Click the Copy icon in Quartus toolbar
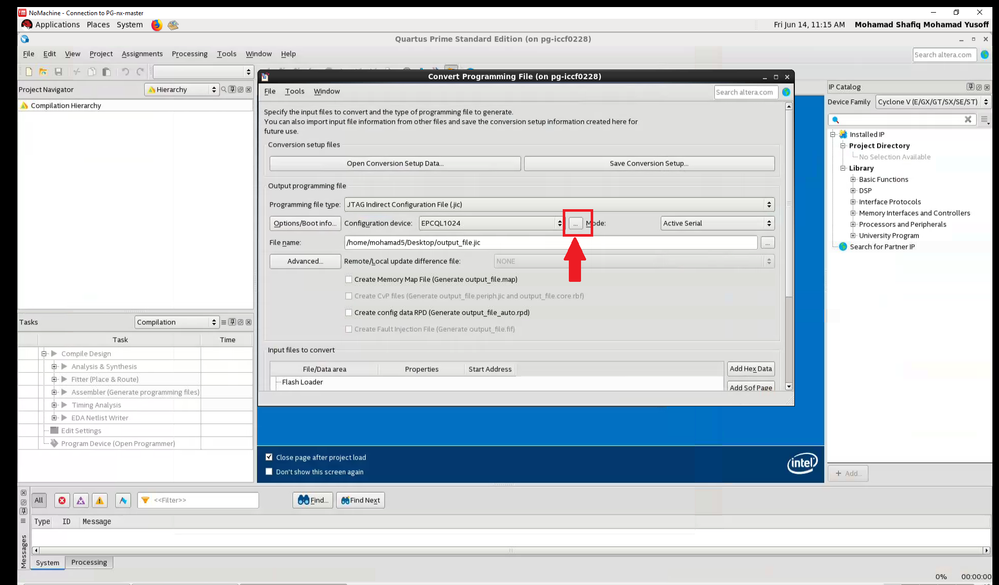Screen dimensions: 999x585 point(92,72)
